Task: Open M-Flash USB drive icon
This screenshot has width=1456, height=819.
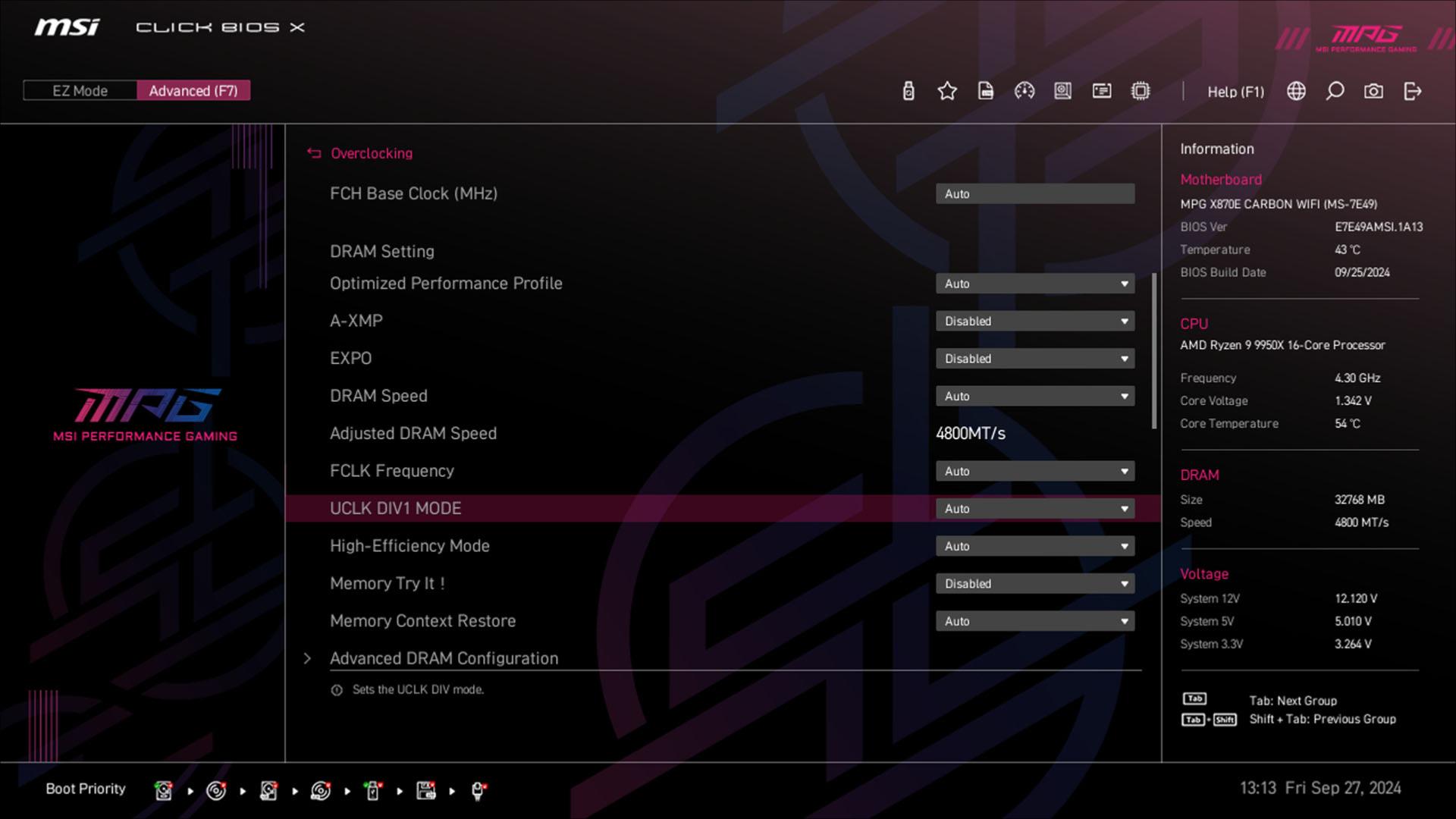Action: tap(908, 91)
